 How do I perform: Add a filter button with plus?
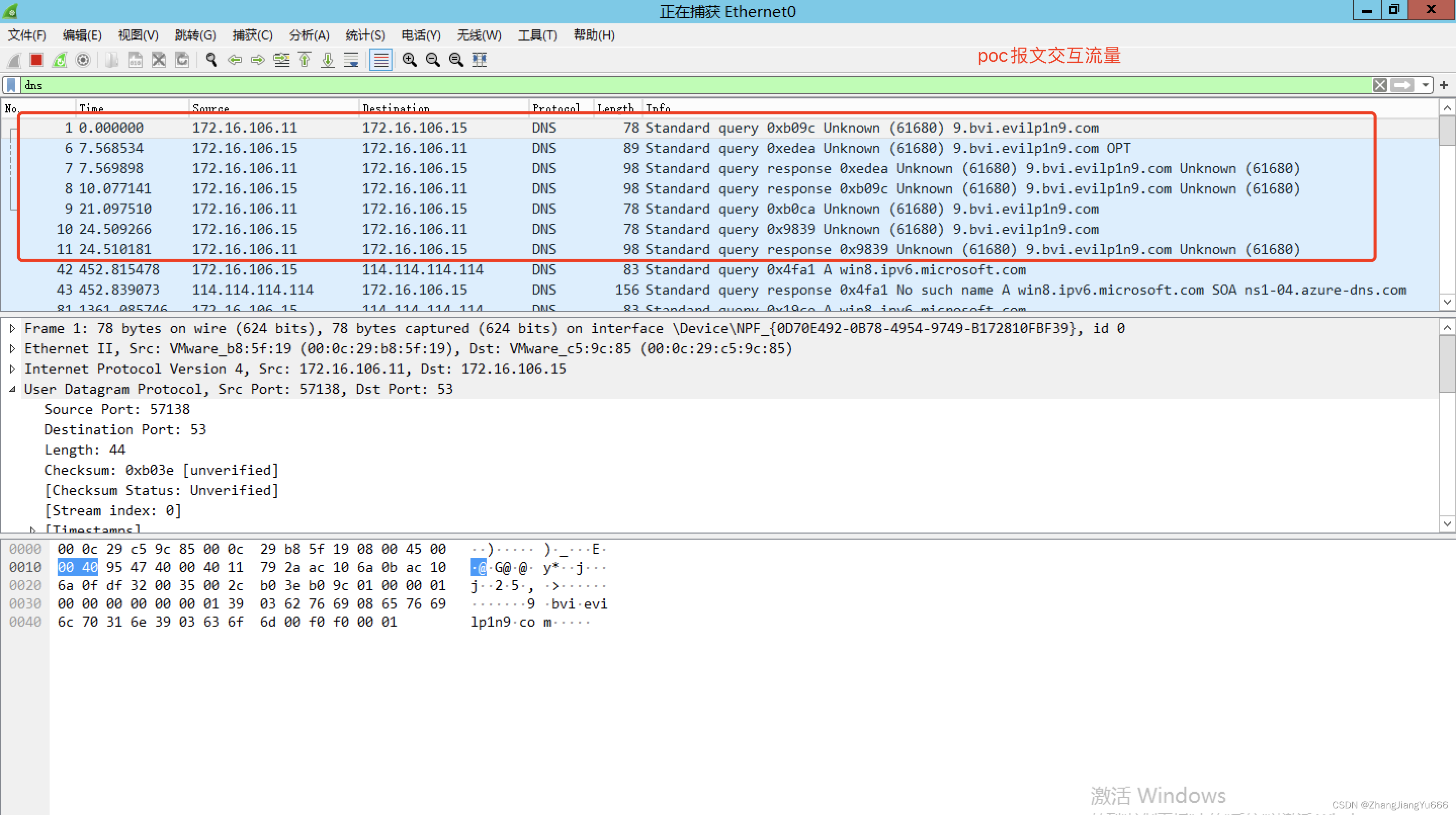(1444, 85)
